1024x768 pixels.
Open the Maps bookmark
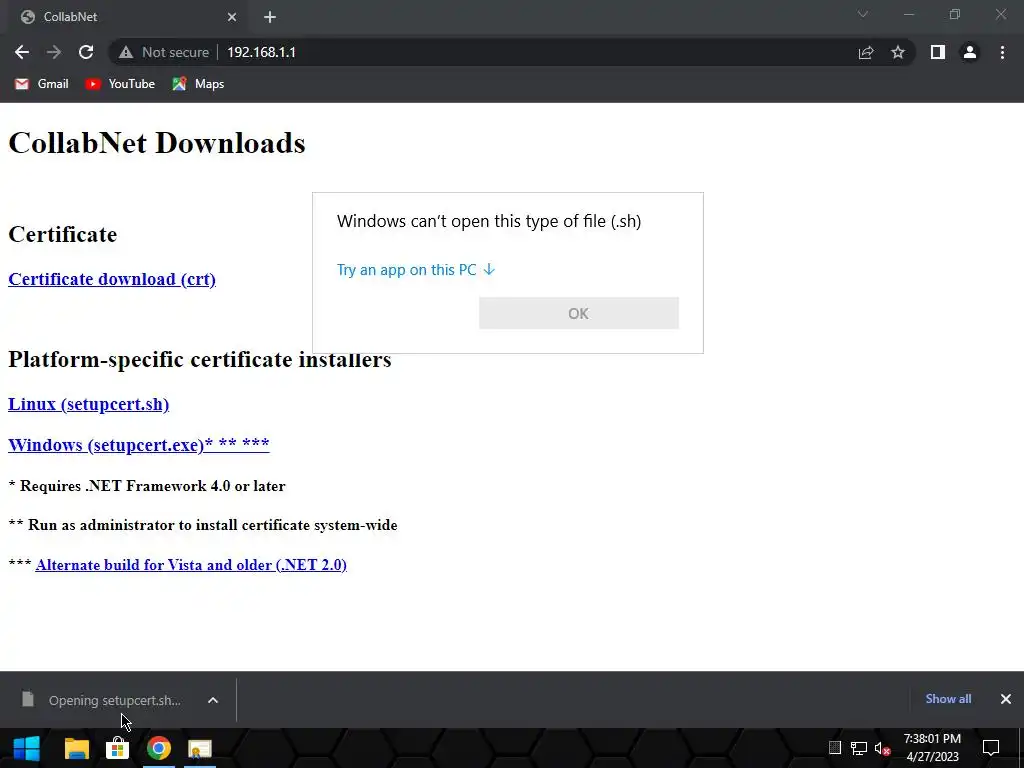199,84
